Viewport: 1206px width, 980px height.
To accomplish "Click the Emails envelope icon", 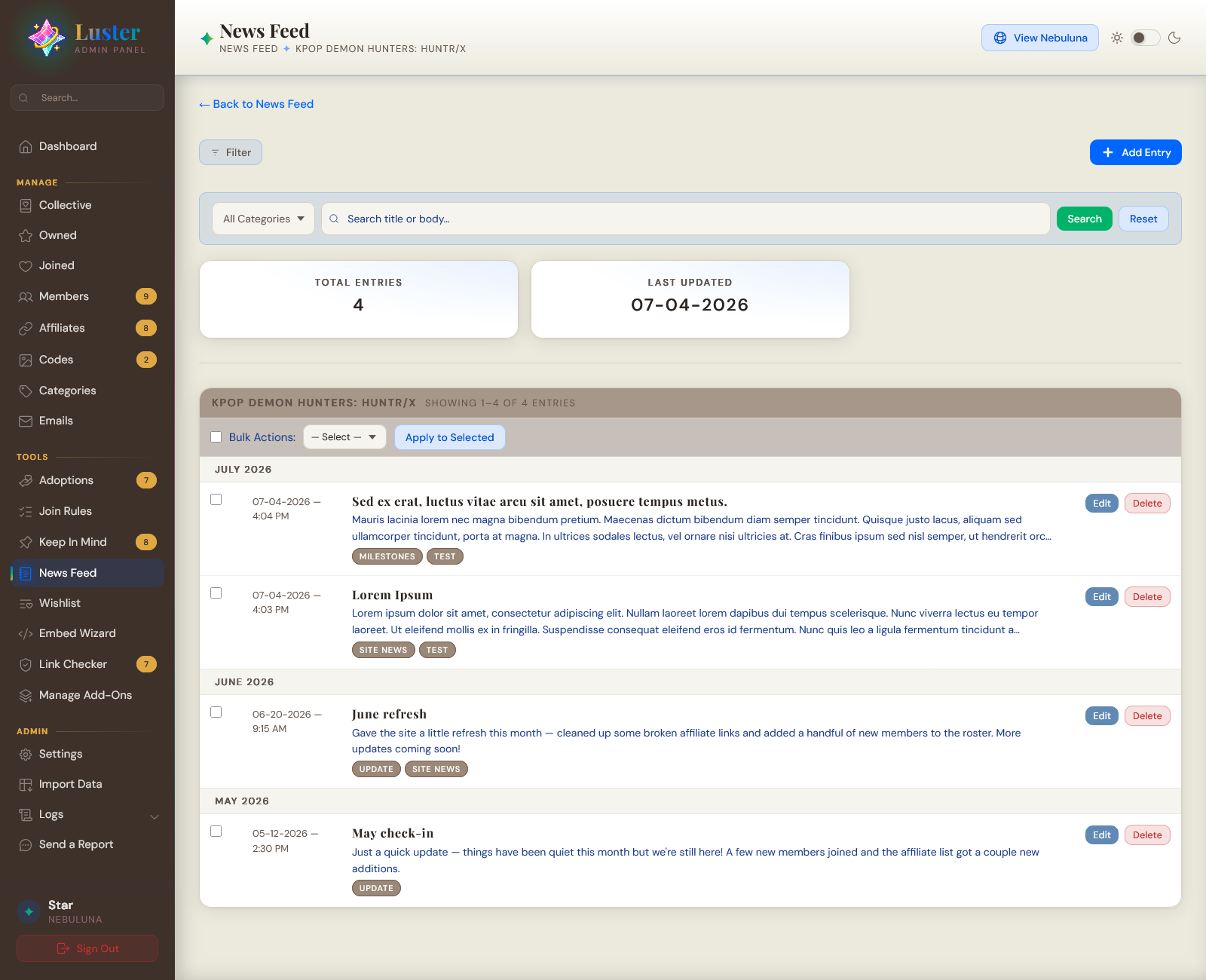I will pyautogui.click(x=26, y=421).
